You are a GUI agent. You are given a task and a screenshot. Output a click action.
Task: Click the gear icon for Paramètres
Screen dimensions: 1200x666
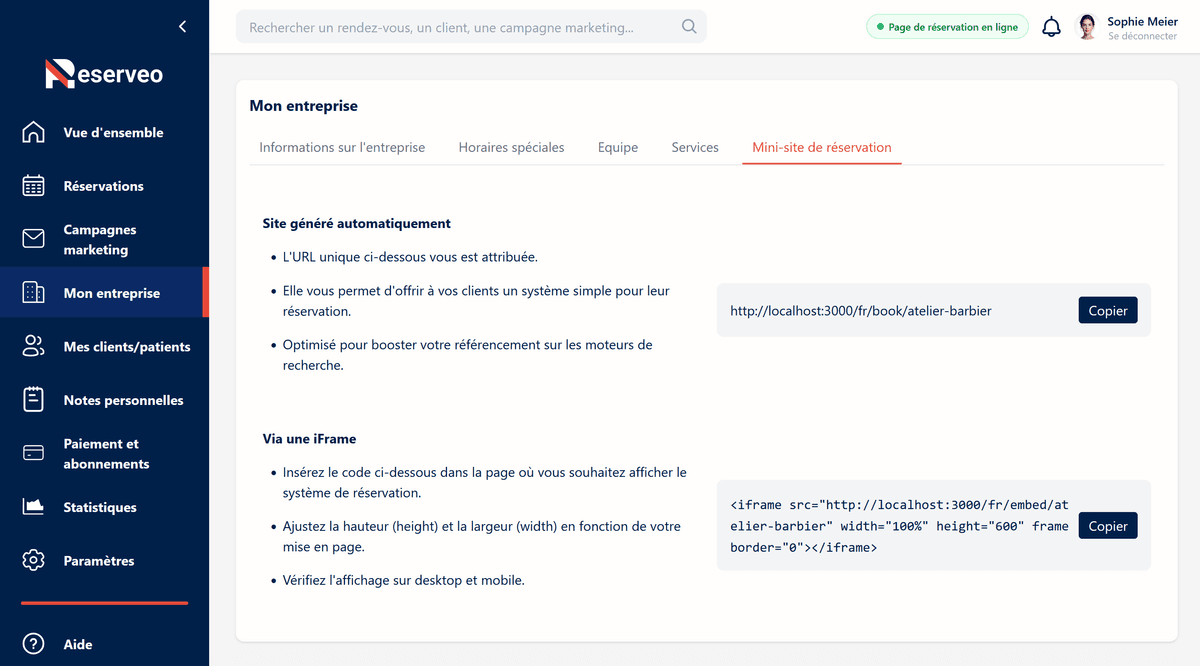pyautogui.click(x=33, y=560)
